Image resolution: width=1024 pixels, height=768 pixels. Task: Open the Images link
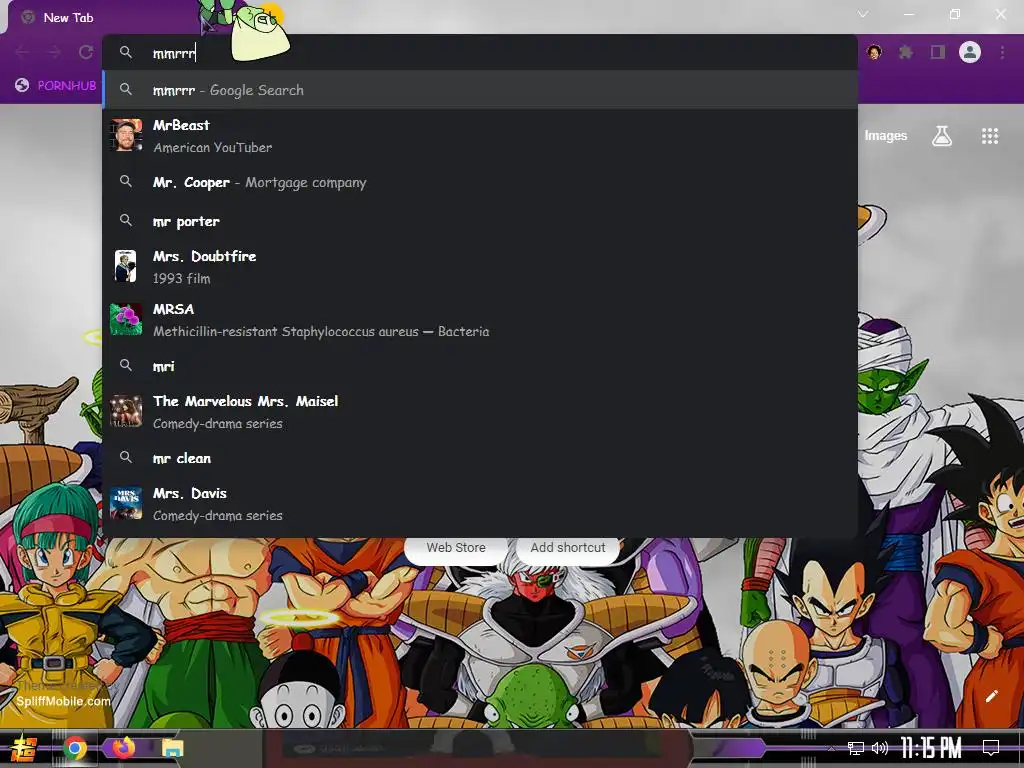tap(886, 136)
